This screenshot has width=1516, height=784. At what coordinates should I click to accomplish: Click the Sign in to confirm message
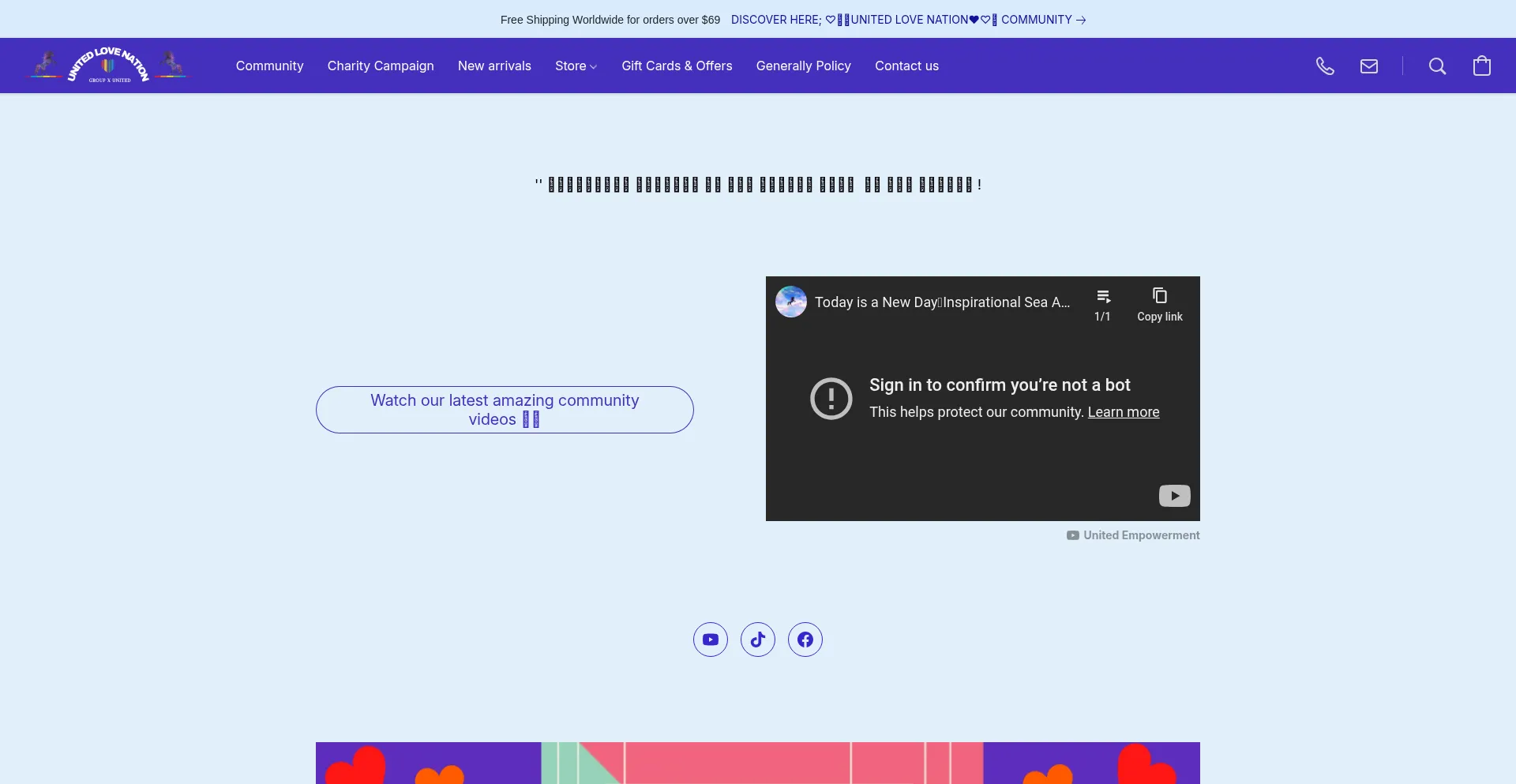[1000, 385]
